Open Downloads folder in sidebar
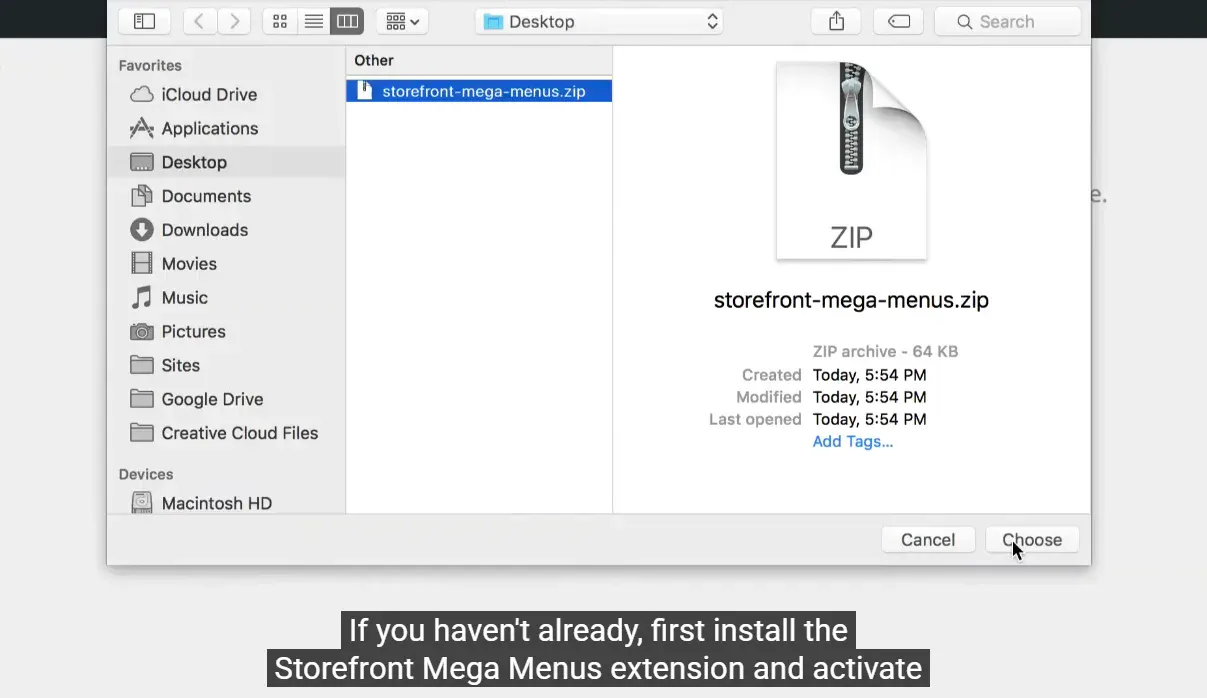1207x698 pixels. click(204, 230)
